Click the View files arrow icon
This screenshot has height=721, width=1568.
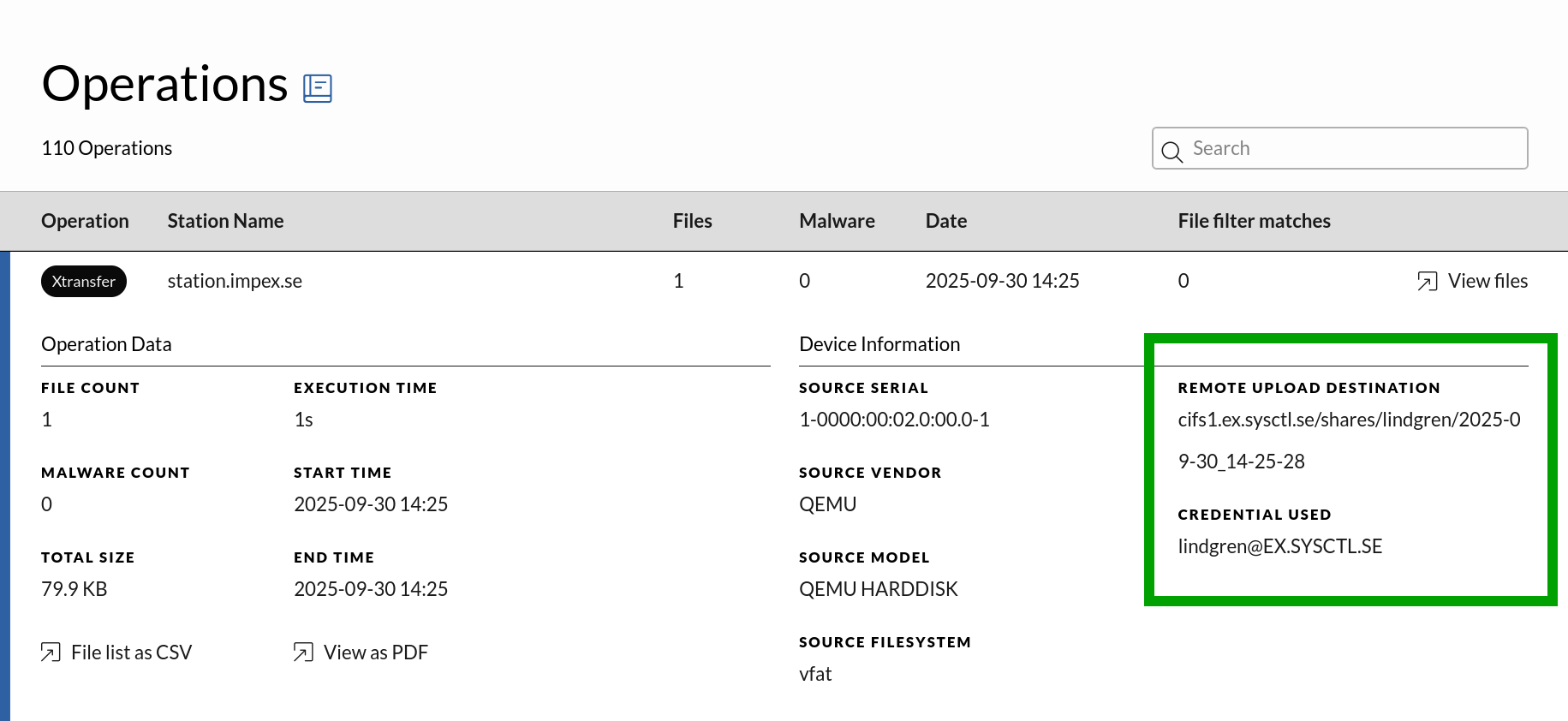(1427, 282)
